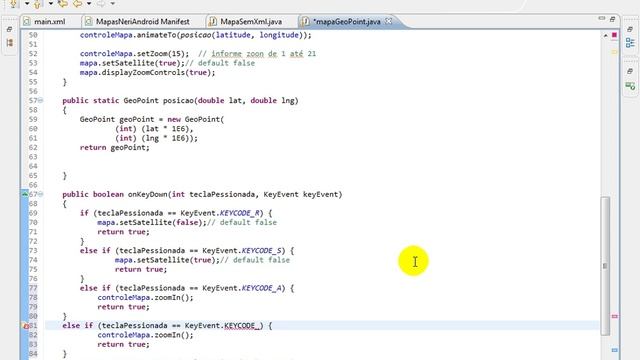Image resolution: width=640 pixels, height=360 pixels.
Task: Open next annotation dropdown arrow
Action: point(27,4)
